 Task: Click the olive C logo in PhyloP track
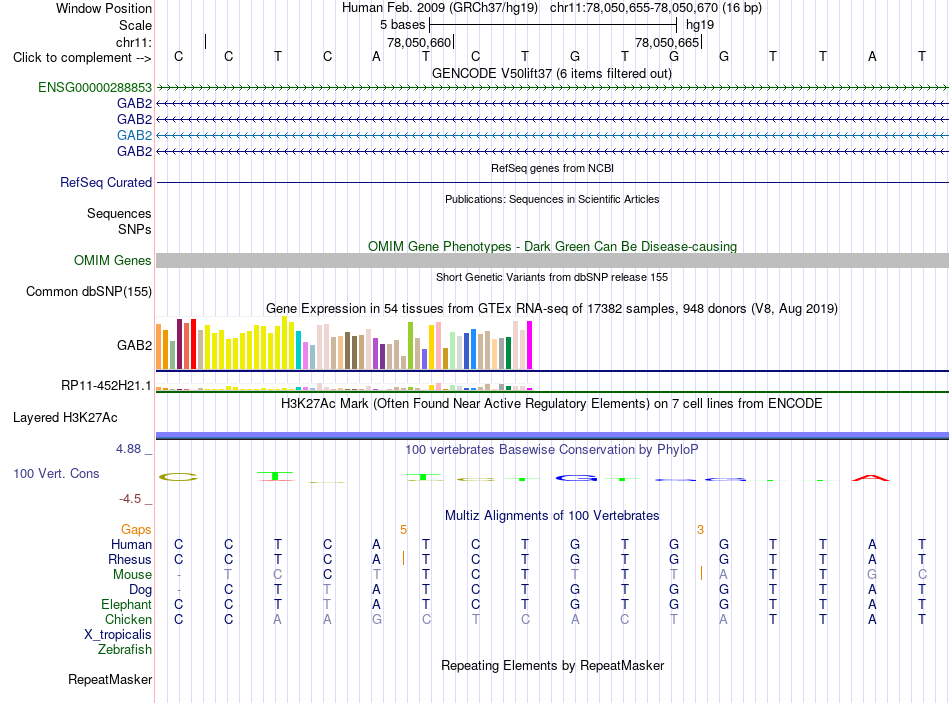pyautogui.click(x=178, y=477)
